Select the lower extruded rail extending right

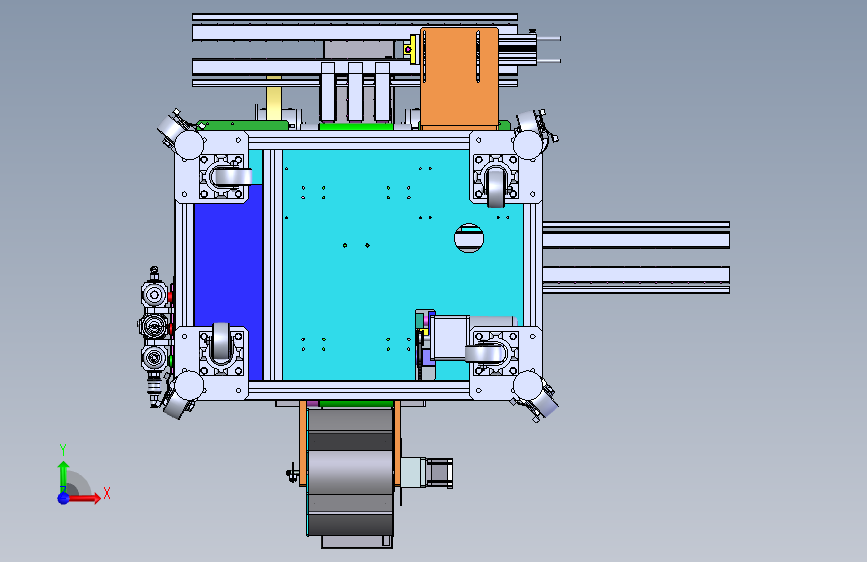tap(636, 279)
